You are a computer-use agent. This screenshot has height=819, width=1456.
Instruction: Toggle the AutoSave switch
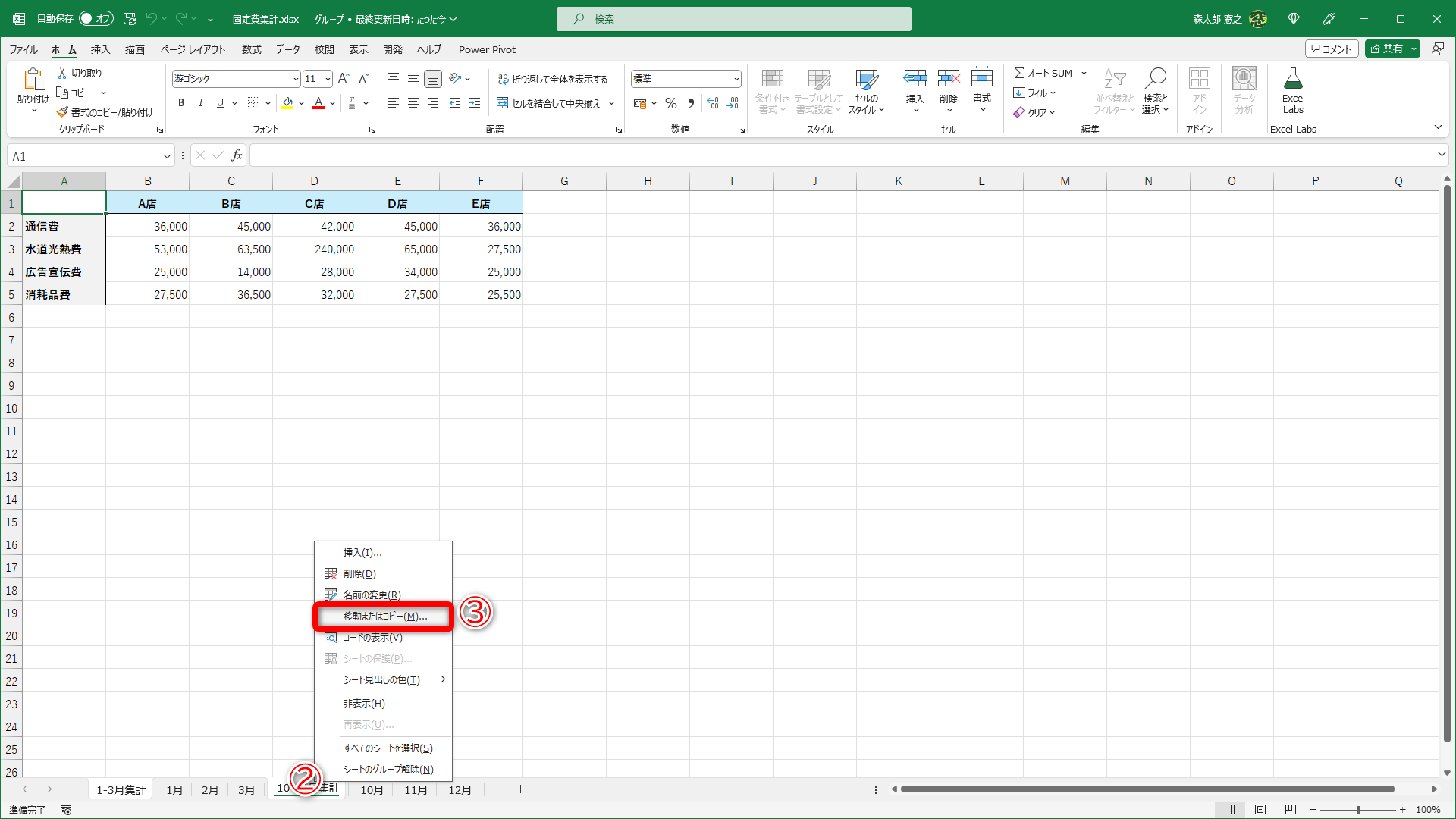96,18
